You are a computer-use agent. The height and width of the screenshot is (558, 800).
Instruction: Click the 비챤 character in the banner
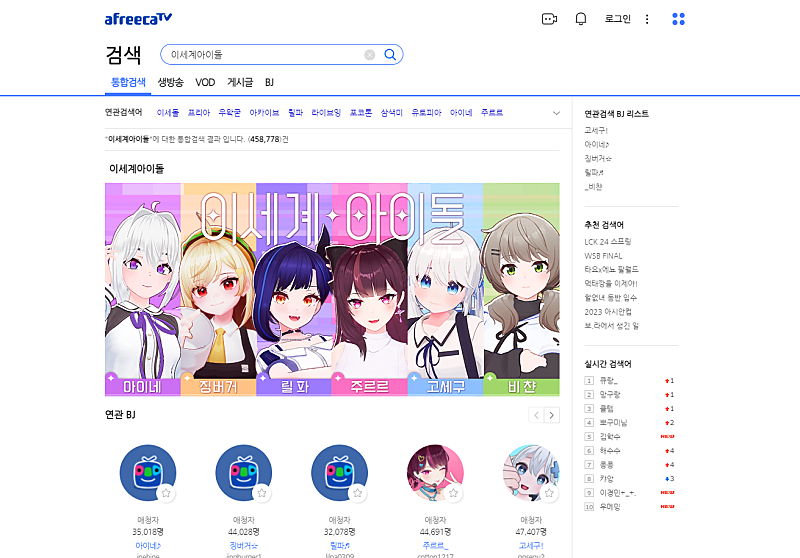point(521,290)
